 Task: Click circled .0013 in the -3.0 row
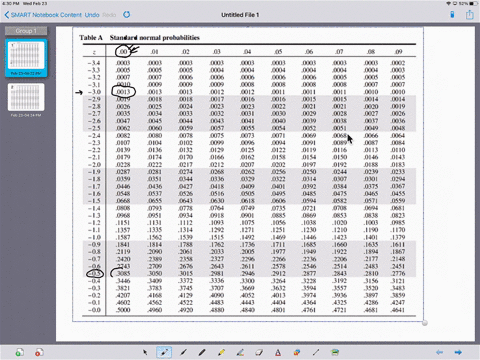pos(123,92)
